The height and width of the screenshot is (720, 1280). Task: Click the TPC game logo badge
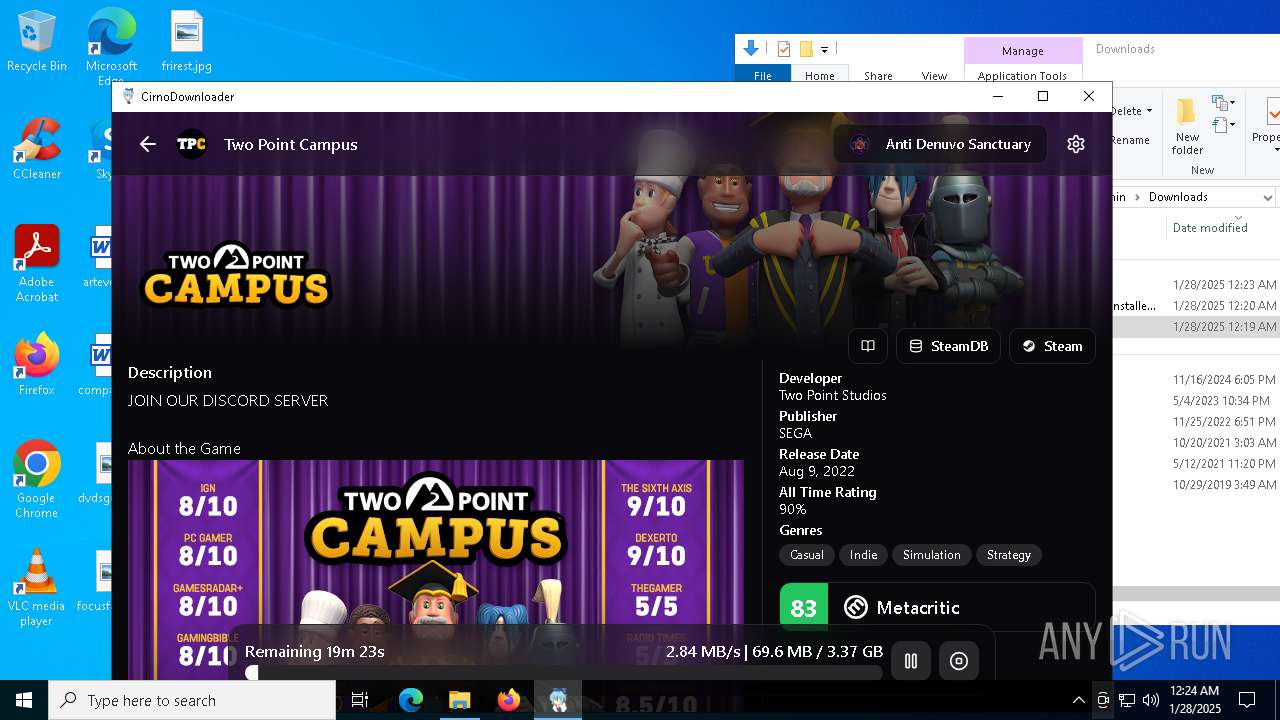[192, 144]
